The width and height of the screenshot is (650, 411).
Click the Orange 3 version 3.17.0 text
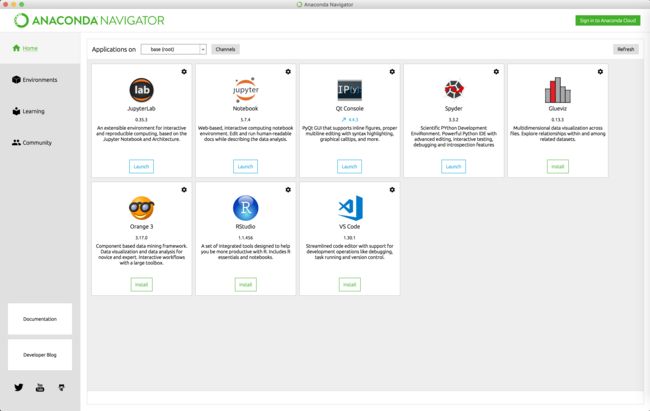pos(141,238)
